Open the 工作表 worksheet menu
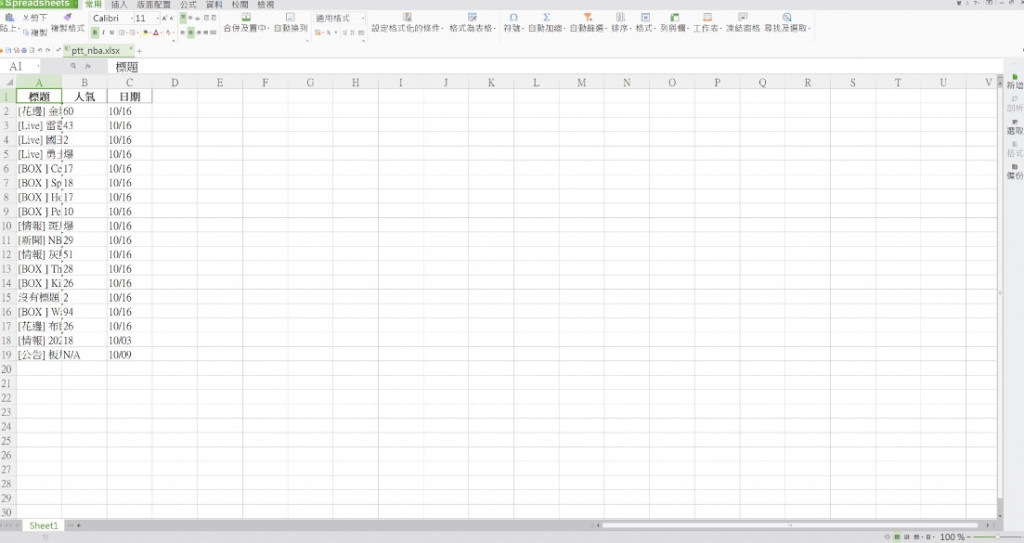Viewport: 1024px width, 543px height. click(707, 23)
